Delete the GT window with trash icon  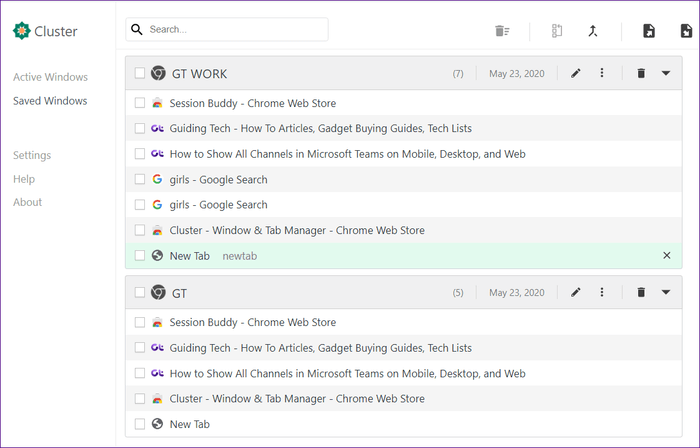(x=641, y=292)
